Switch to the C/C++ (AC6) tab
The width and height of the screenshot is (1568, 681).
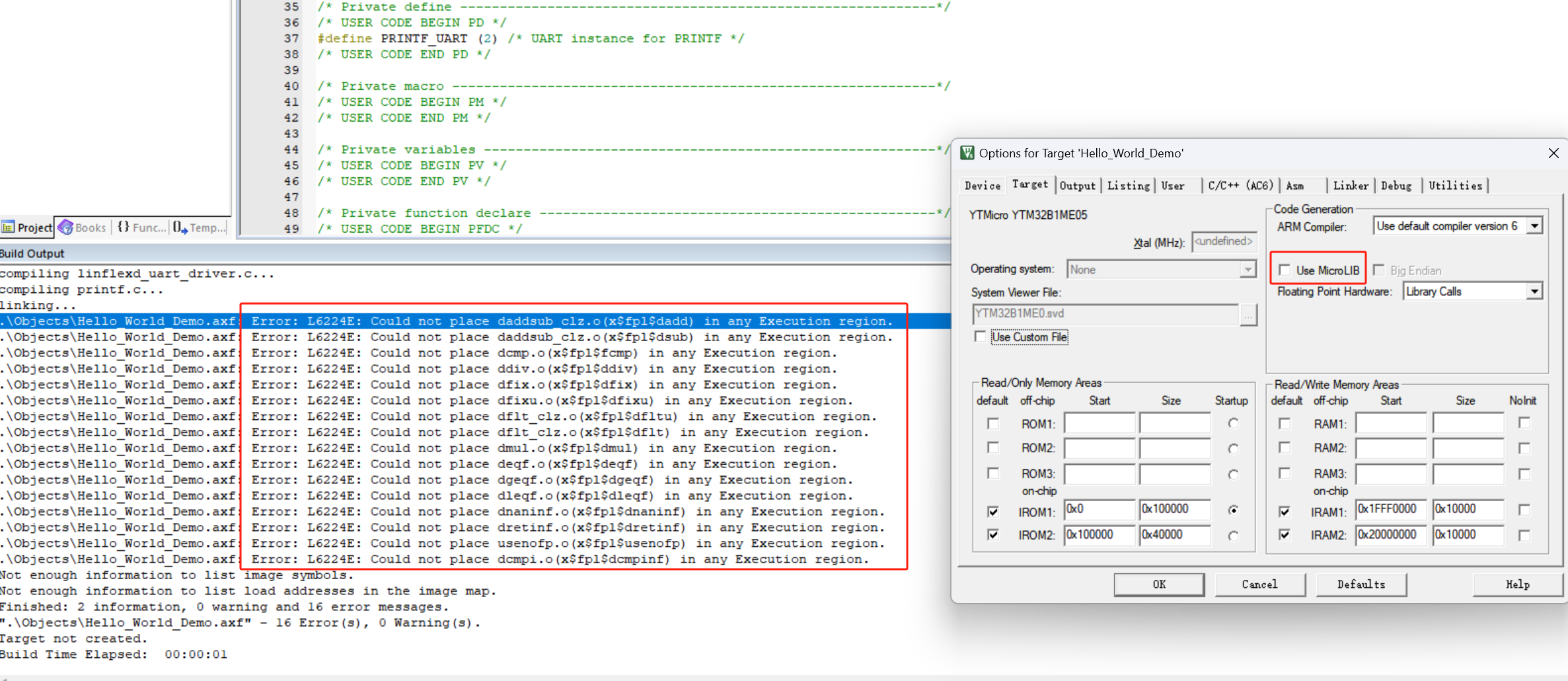1240,186
